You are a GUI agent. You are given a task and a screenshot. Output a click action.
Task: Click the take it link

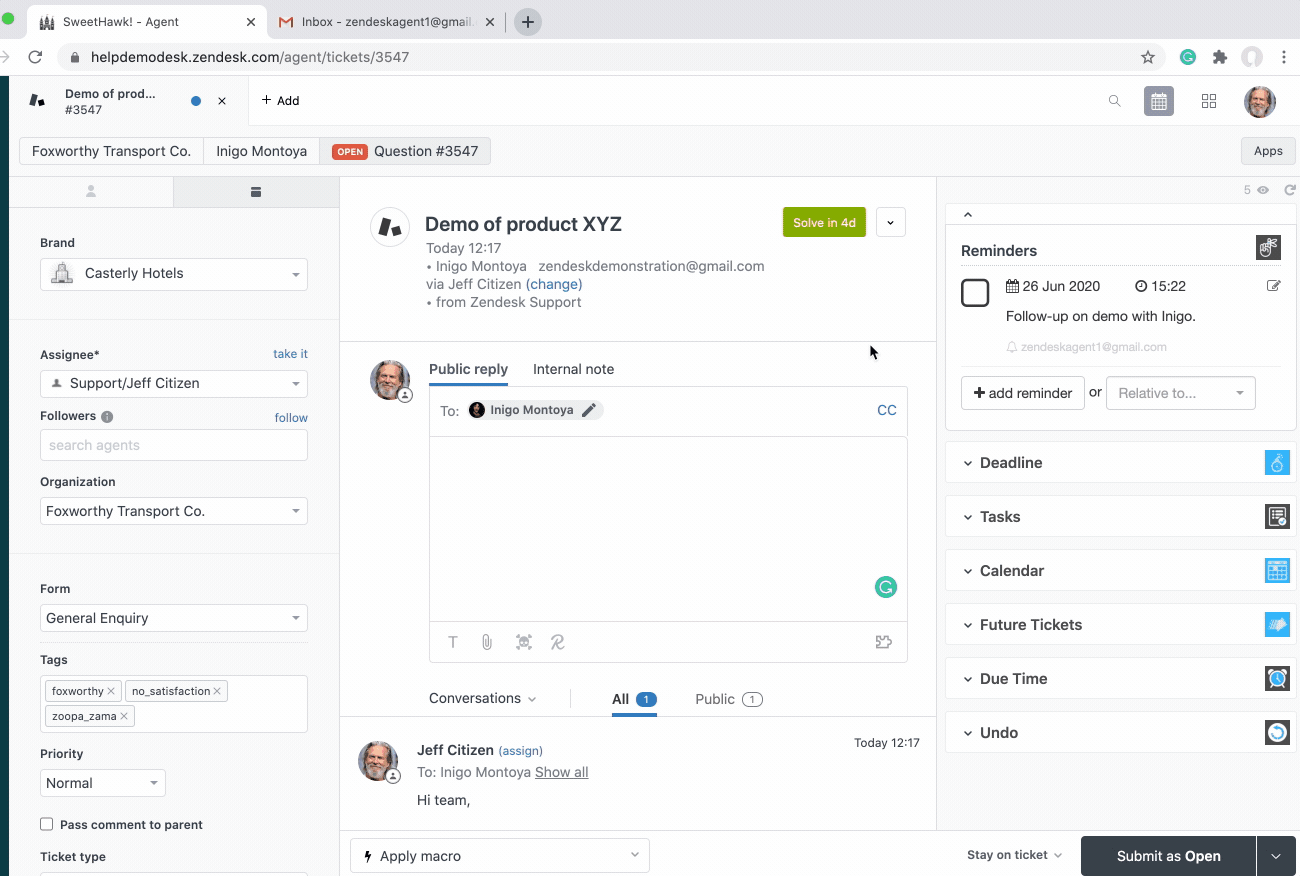[290, 354]
